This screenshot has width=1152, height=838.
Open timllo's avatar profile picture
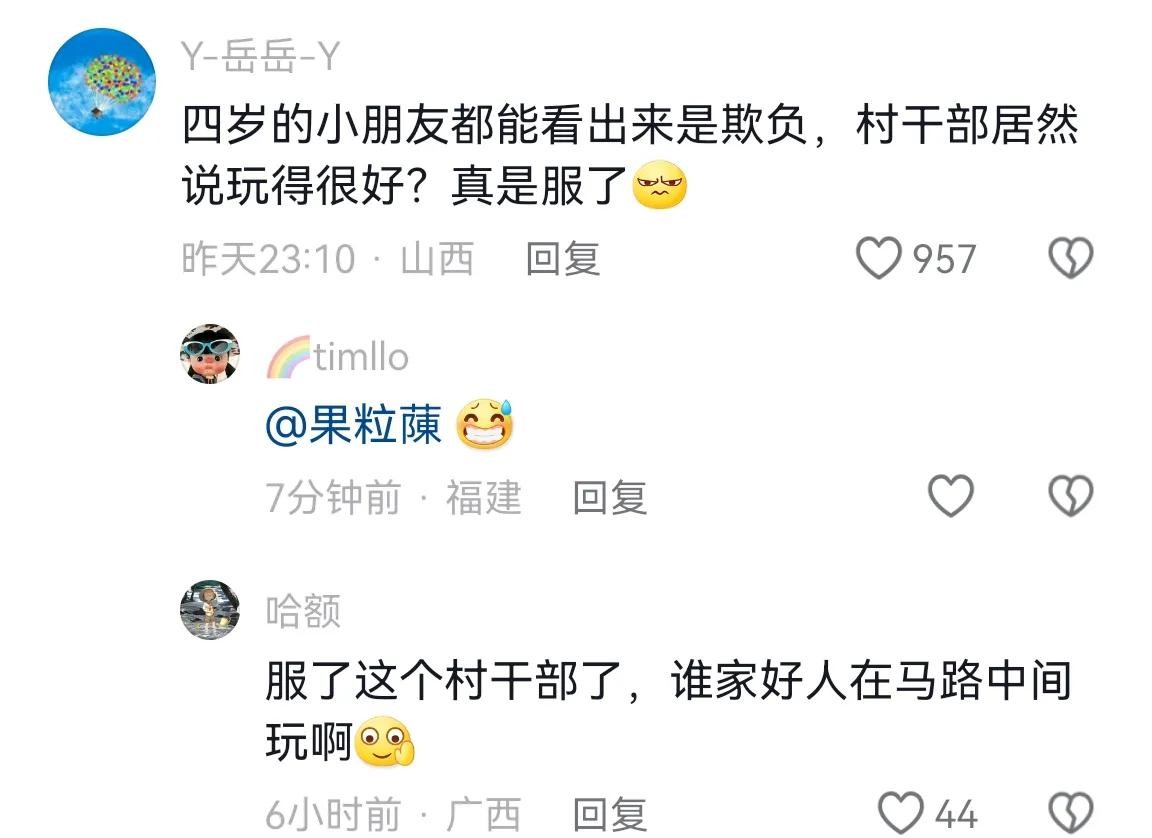[x=210, y=354]
